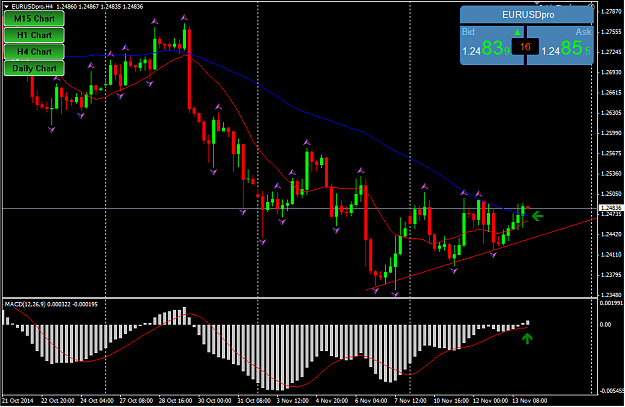This screenshot has height=407, width=625.
Task: Click time axis label 13 Nov 08:00
Action: click(x=529, y=400)
